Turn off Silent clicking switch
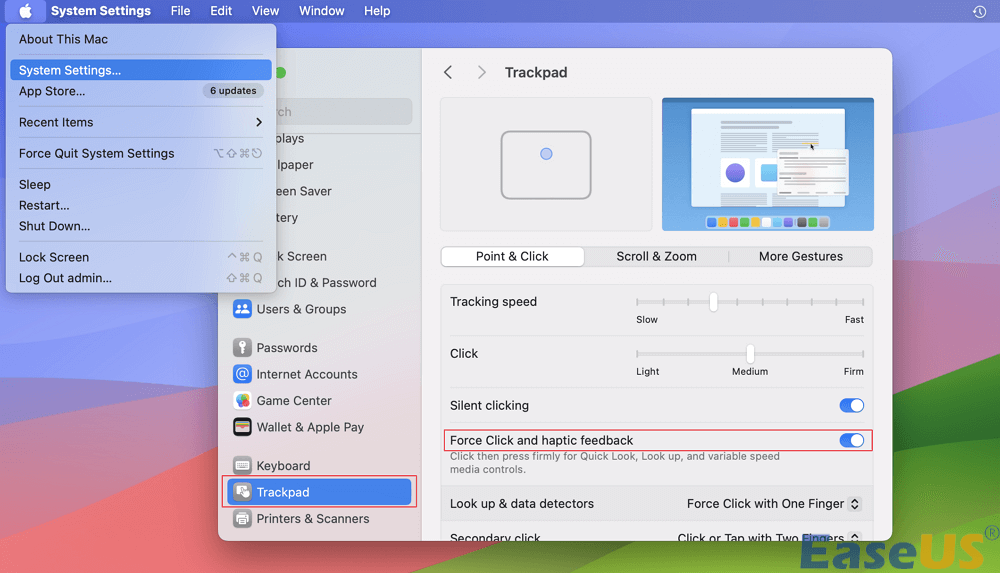This screenshot has width=1000, height=573. coord(851,405)
